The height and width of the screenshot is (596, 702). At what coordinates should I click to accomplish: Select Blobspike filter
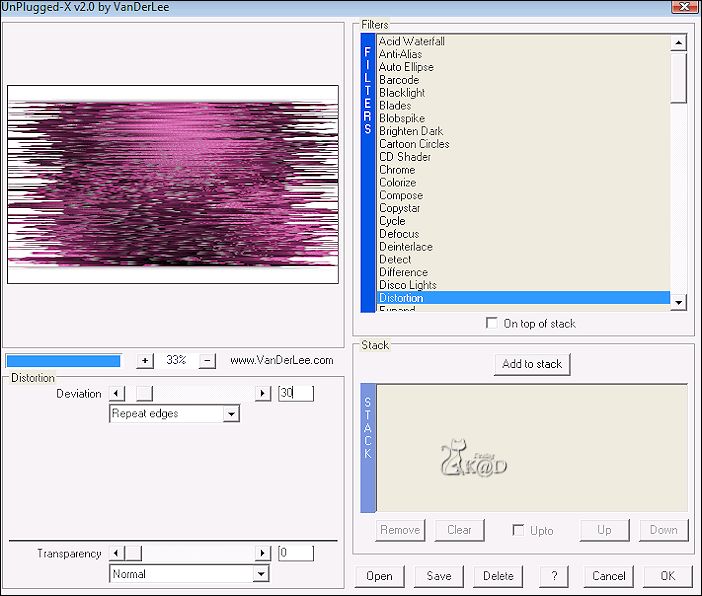(523, 119)
